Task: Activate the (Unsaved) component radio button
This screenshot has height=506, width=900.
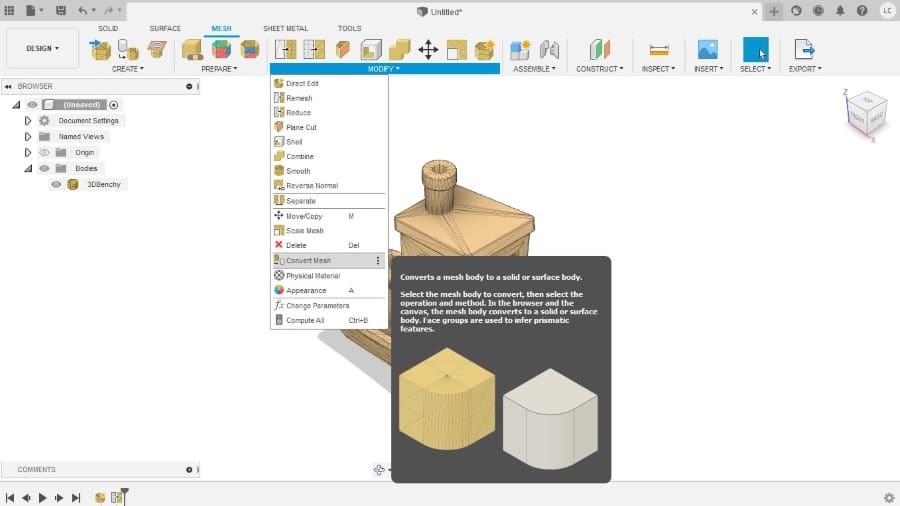Action: click(114, 105)
